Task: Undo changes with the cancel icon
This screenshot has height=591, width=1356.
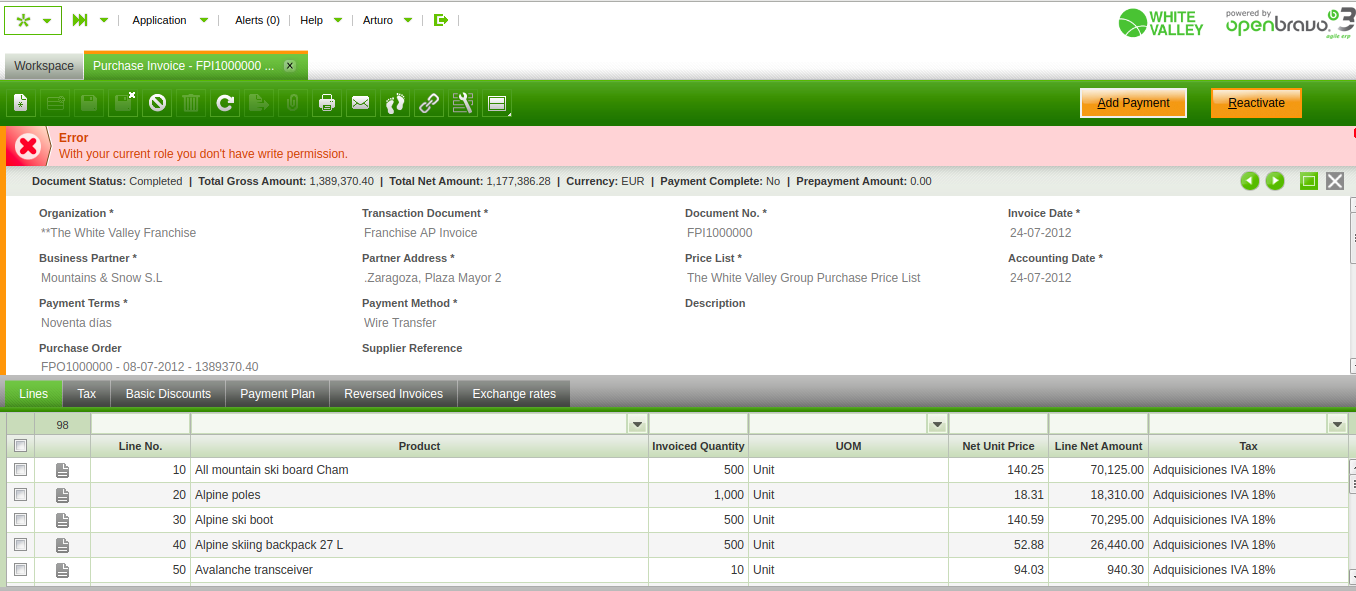Action: (x=157, y=103)
